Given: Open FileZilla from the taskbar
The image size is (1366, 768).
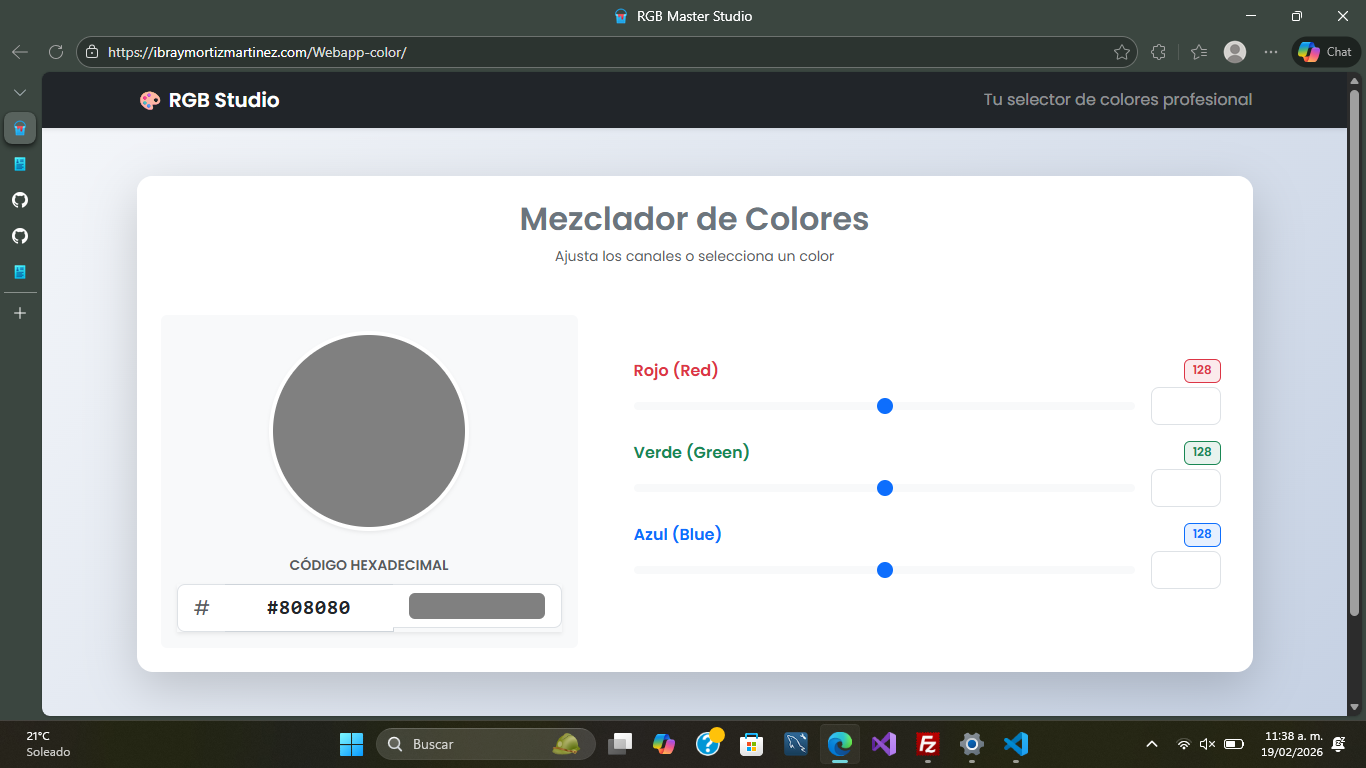Looking at the screenshot, I should tap(927, 744).
